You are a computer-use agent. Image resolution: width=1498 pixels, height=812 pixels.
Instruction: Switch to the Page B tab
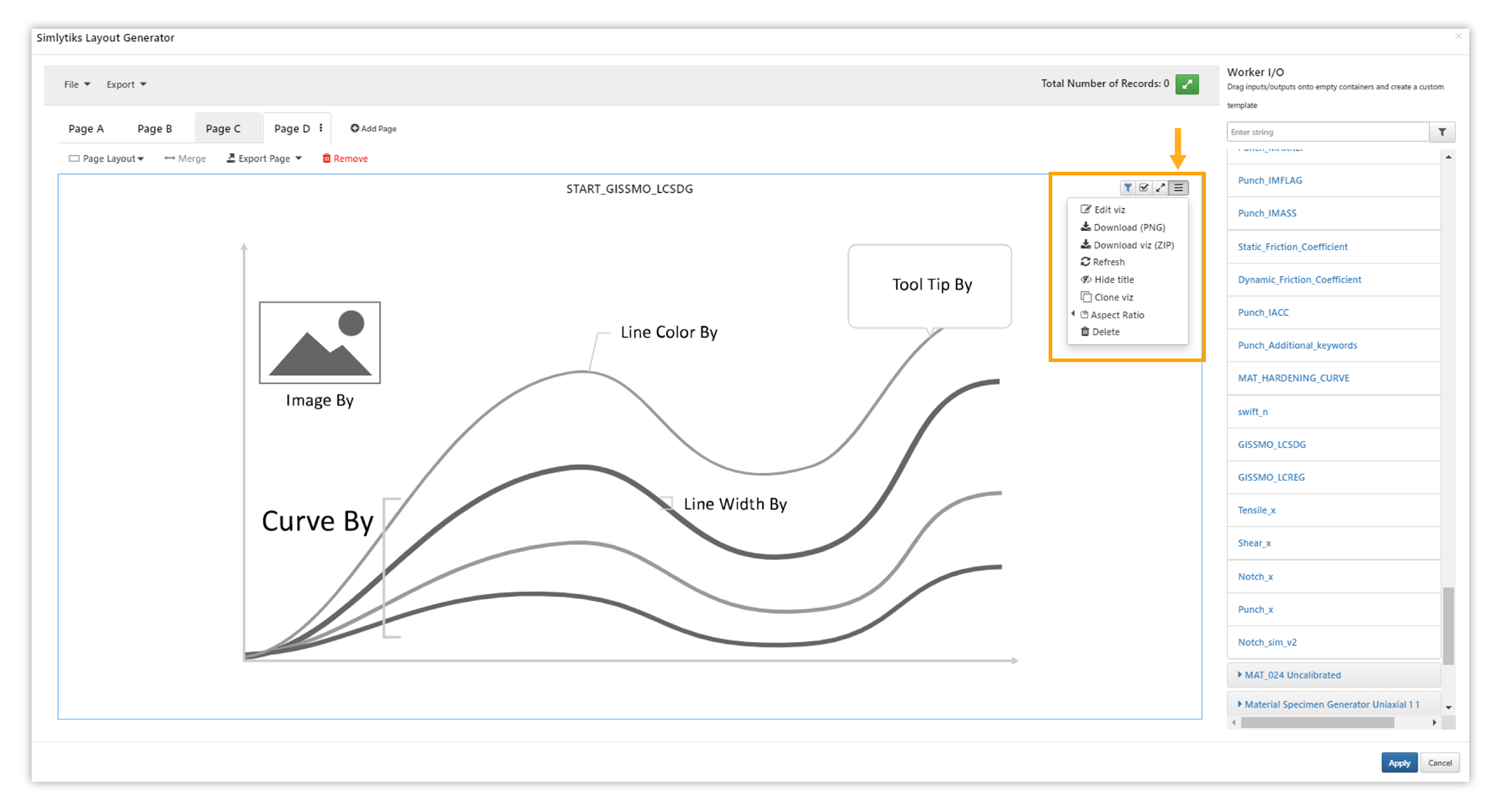pos(155,128)
